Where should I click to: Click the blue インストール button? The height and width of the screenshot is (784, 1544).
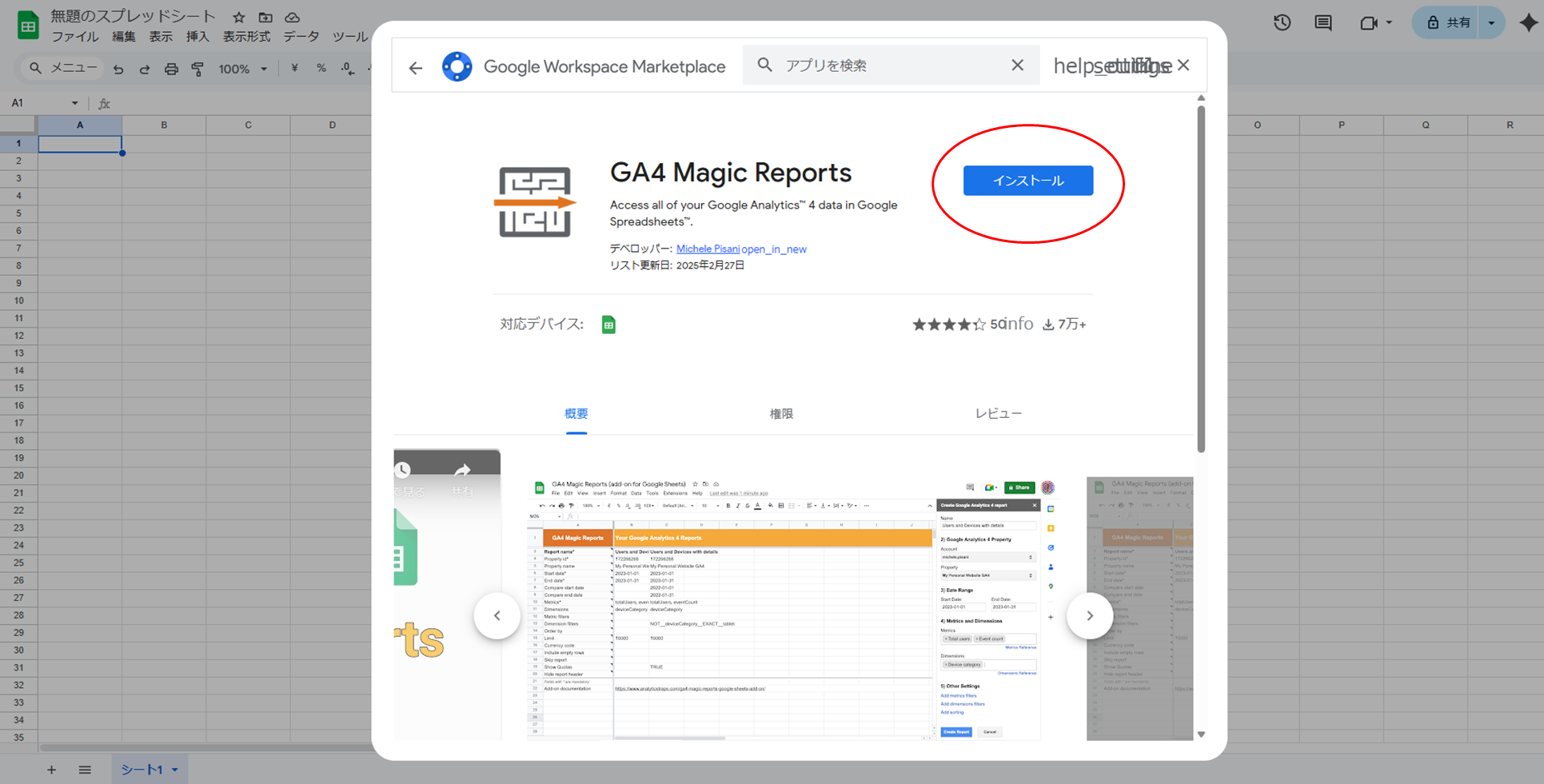(x=1027, y=181)
